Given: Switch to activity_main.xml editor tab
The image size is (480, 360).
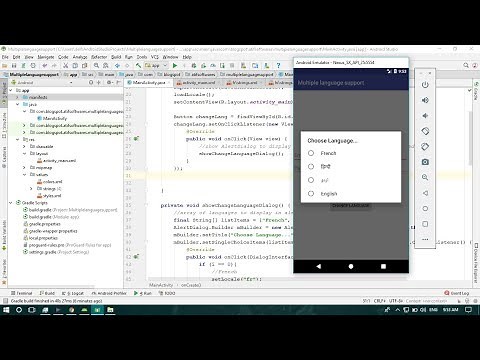Looking at the screenshot, I should tap(199, 82).
